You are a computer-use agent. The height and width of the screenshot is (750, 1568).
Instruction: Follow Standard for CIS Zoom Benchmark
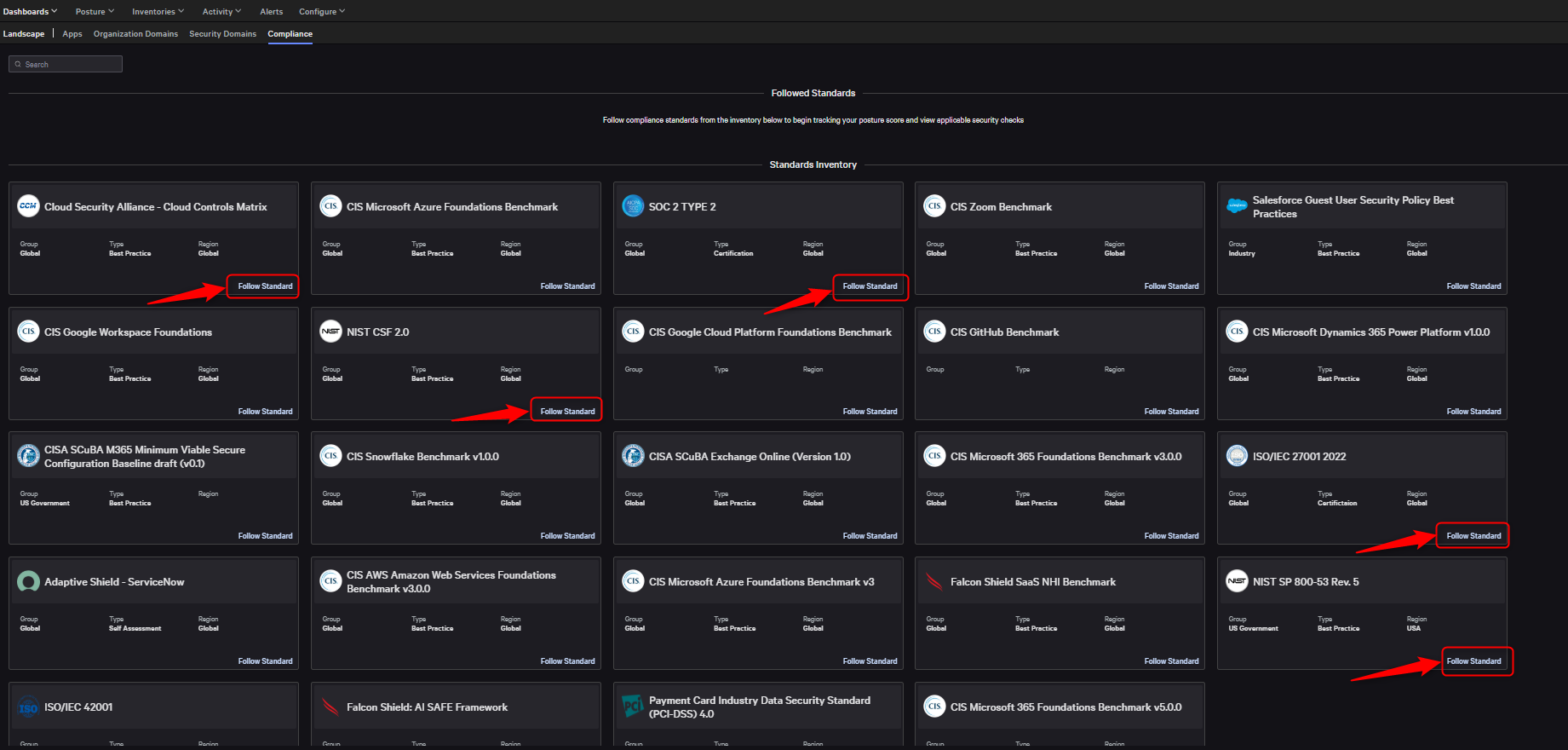[x=1171, y=286]
